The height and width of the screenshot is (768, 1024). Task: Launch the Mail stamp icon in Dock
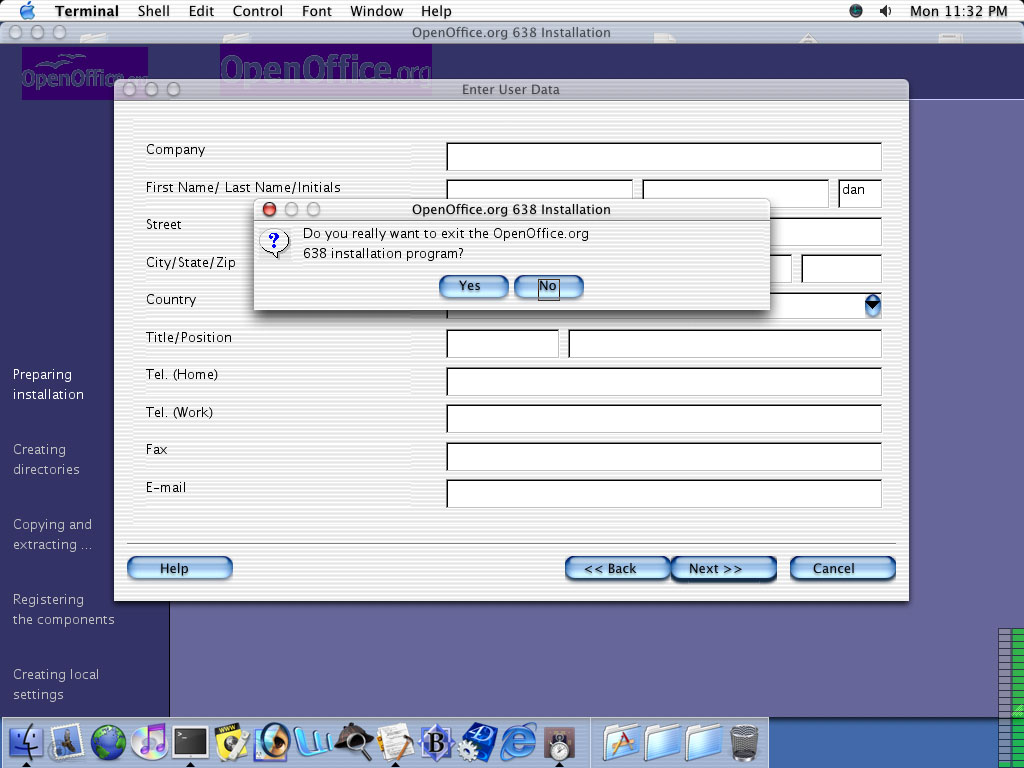click(x=67, y=743)
